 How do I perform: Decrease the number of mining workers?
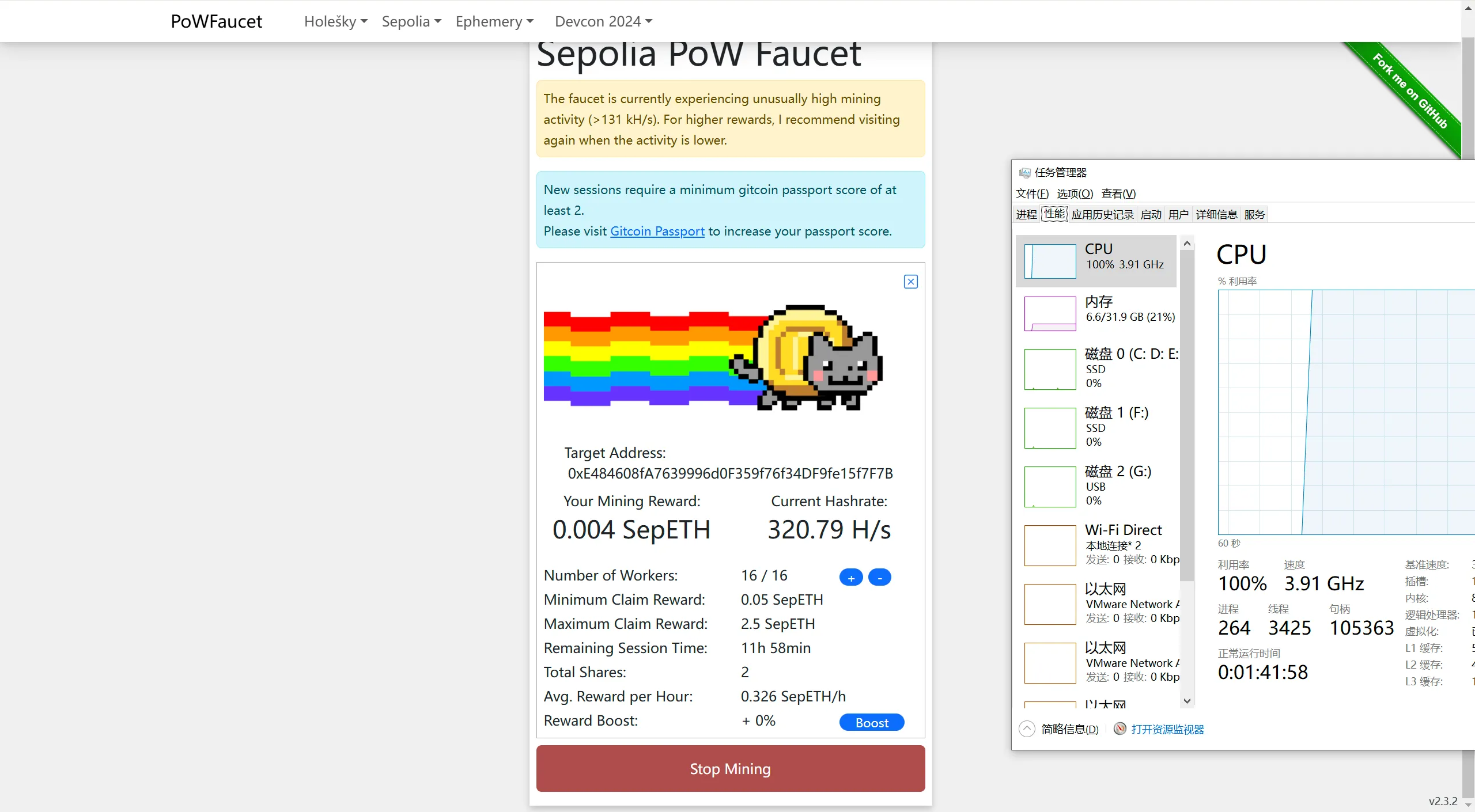(879, 577)
